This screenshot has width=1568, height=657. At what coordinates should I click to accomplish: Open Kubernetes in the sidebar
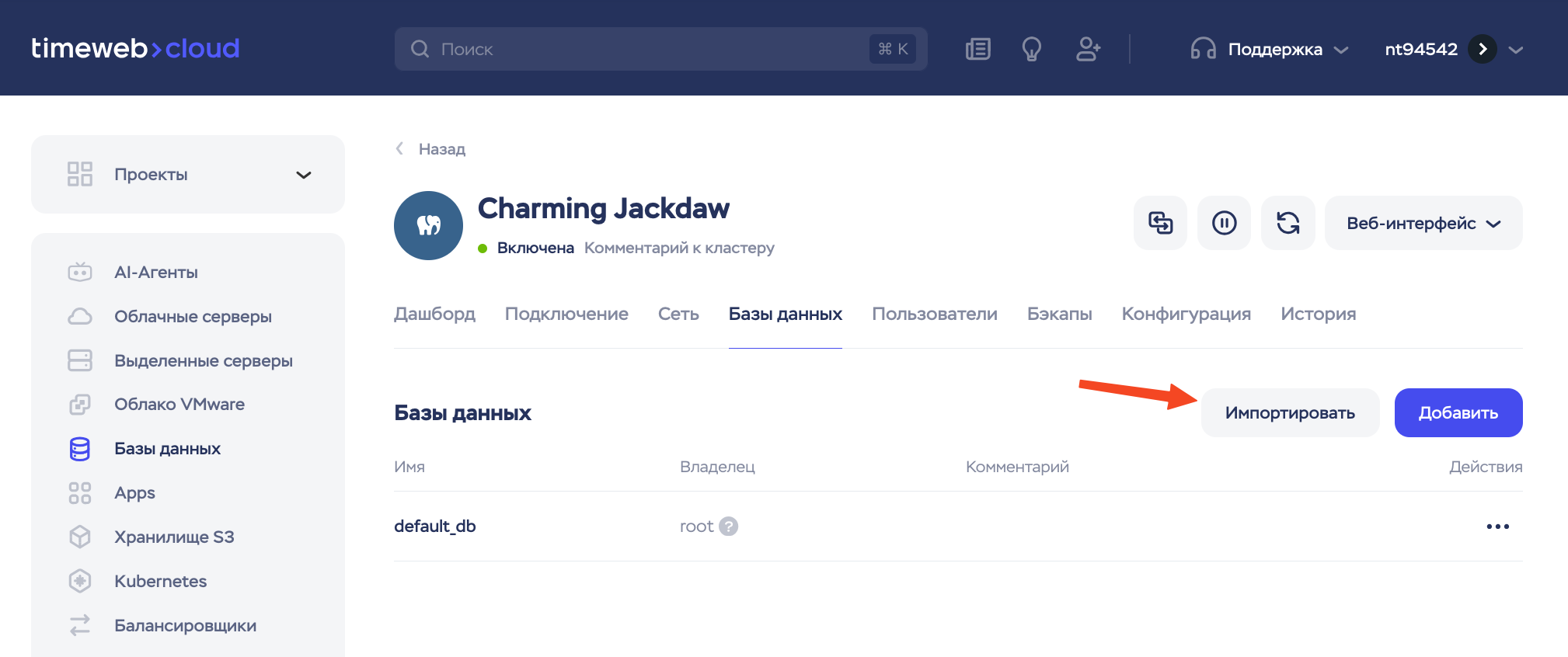[160, 581]
